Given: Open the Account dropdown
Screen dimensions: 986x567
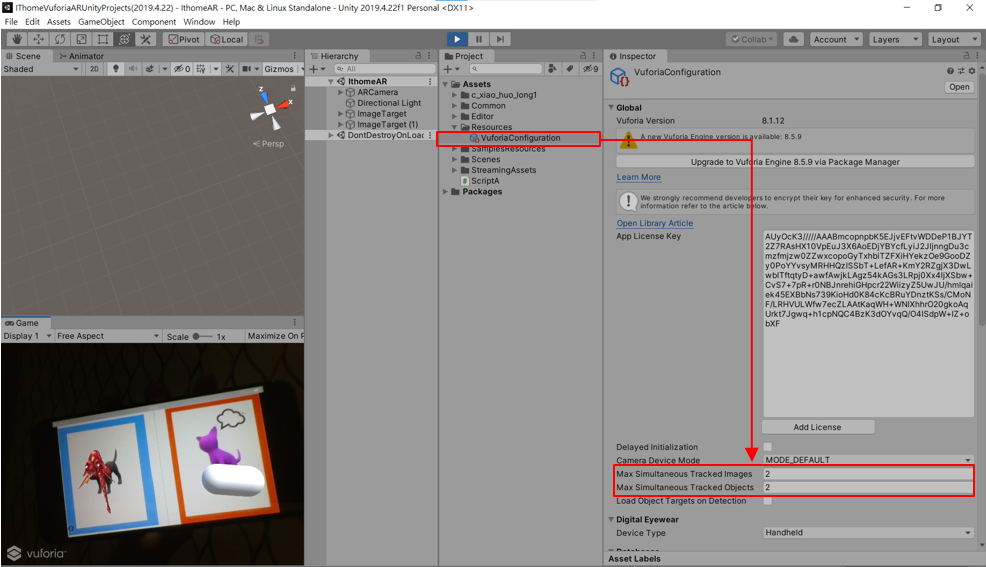Looking at the screenshot, I should click(x=836, y=39).
